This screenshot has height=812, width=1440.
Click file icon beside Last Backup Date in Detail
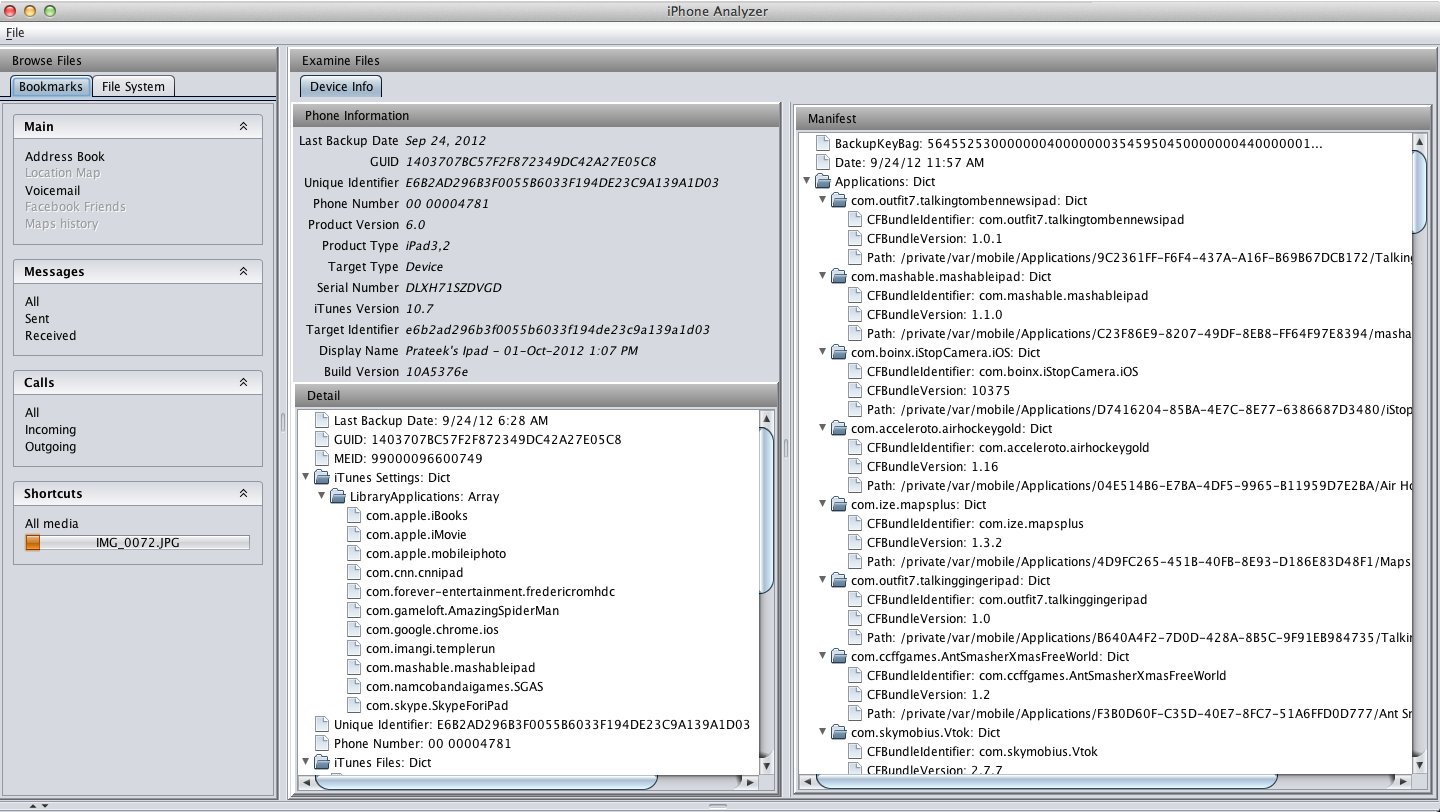322,421
